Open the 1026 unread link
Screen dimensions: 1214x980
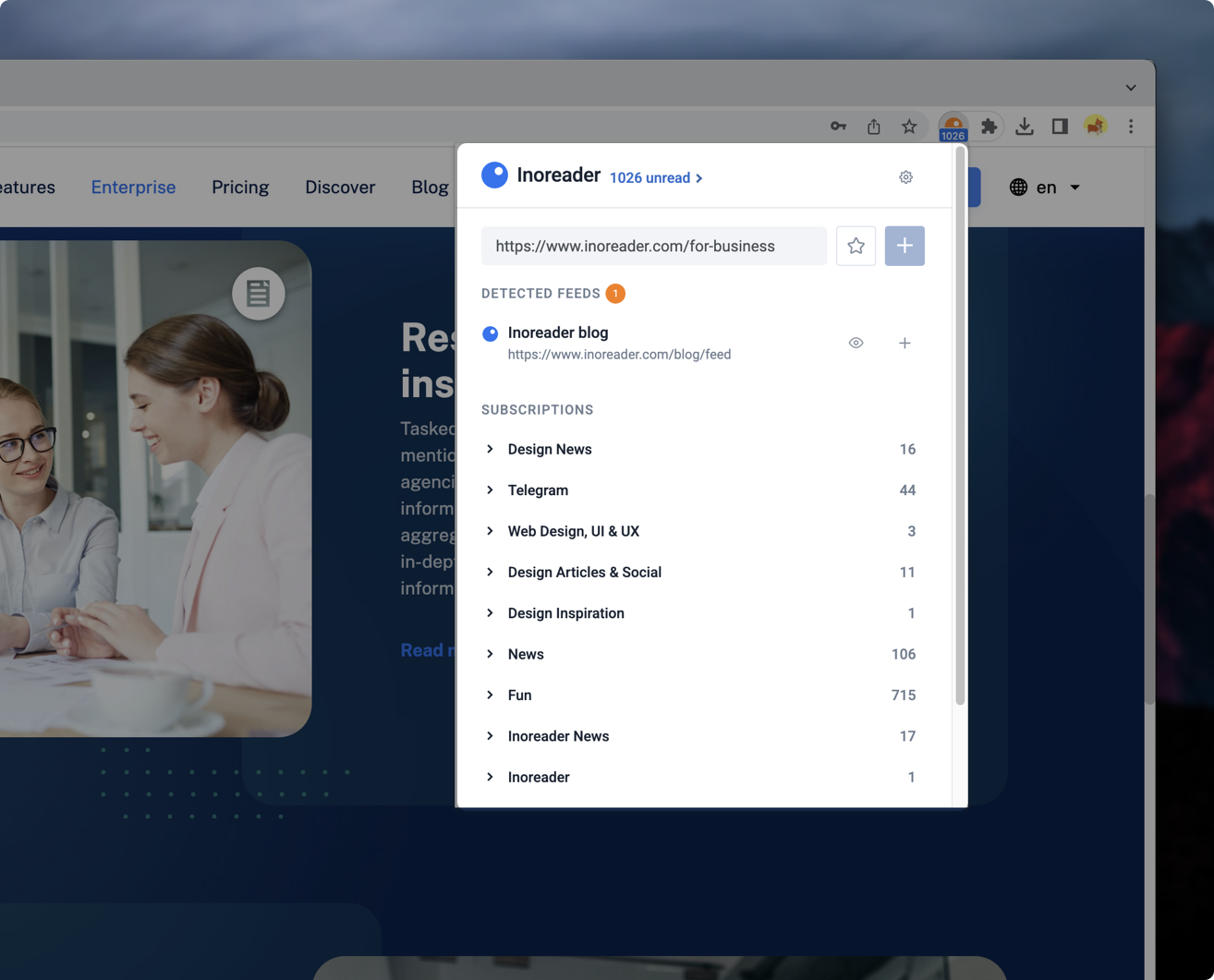(x=649, y=177)
